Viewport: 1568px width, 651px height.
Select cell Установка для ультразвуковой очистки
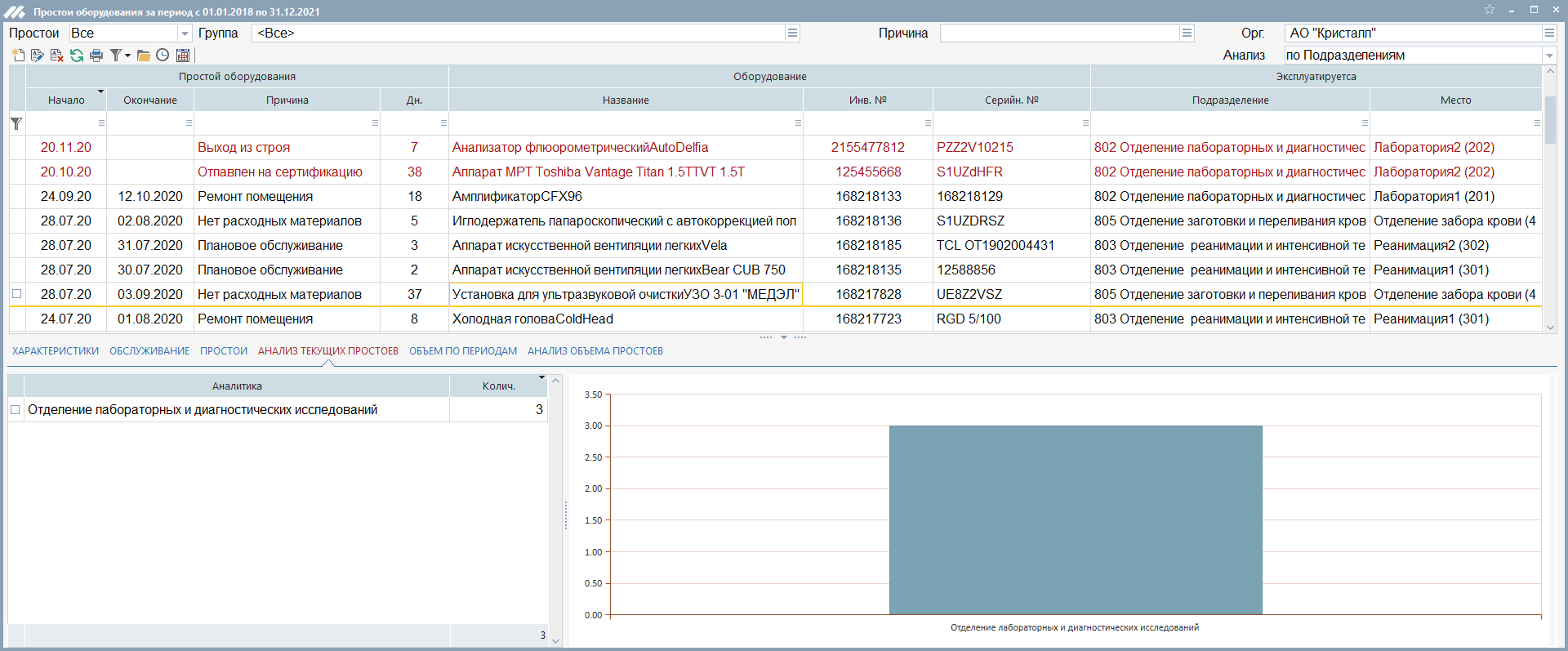(626, 295)
